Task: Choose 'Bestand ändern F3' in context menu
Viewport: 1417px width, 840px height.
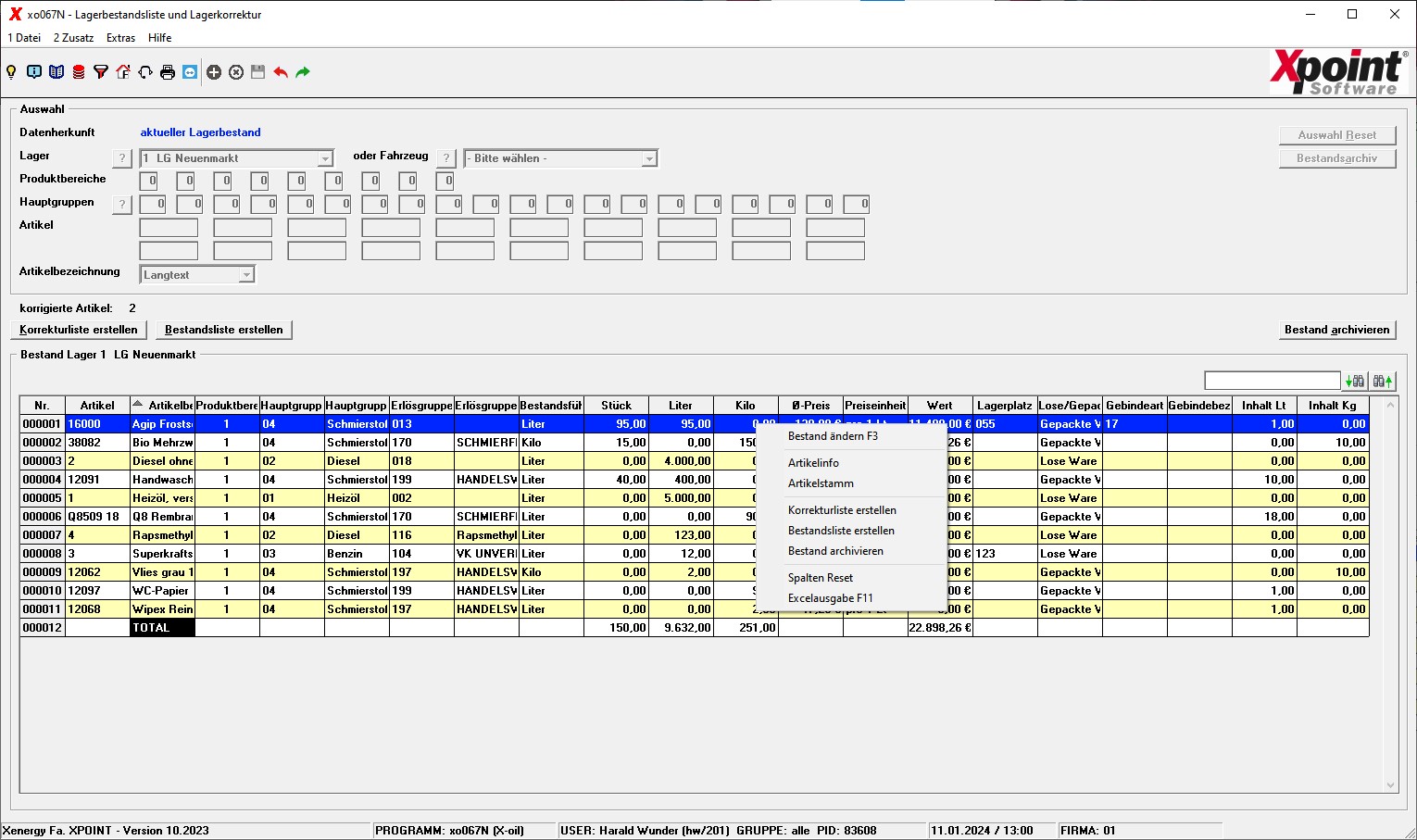Action: pos(852,436)
